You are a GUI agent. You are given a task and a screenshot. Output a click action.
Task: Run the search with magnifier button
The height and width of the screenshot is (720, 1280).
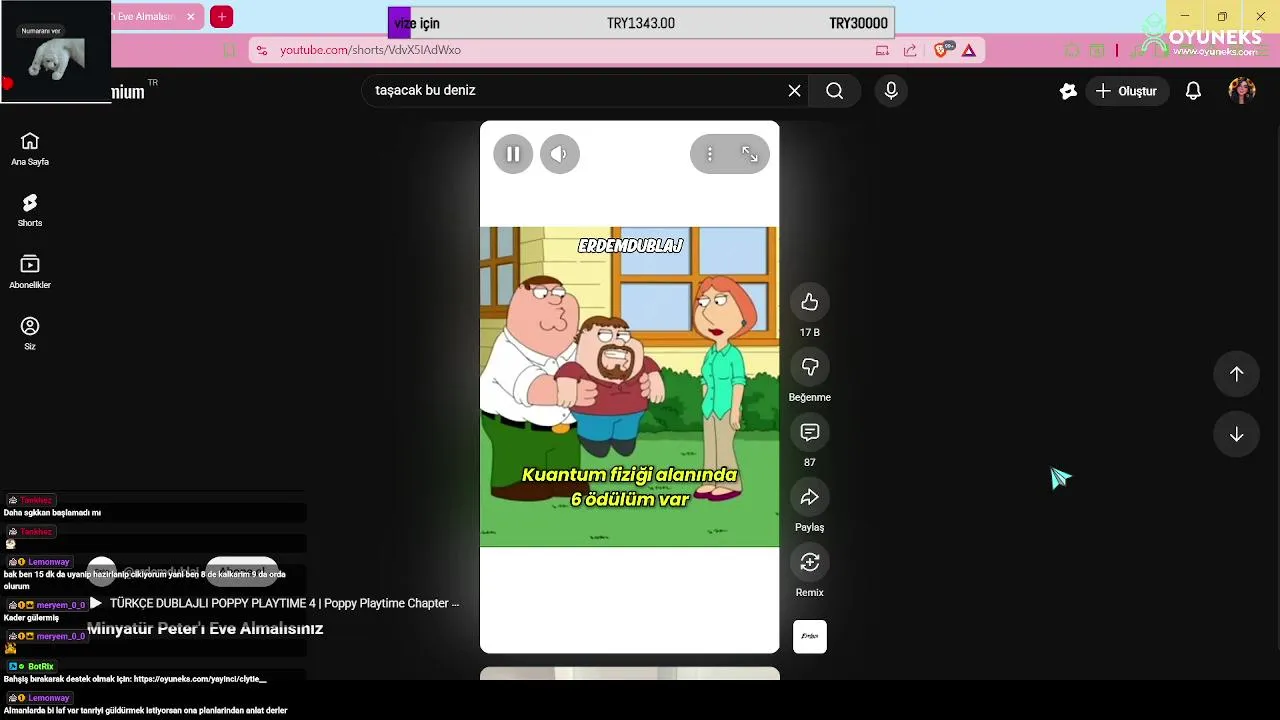835,91
